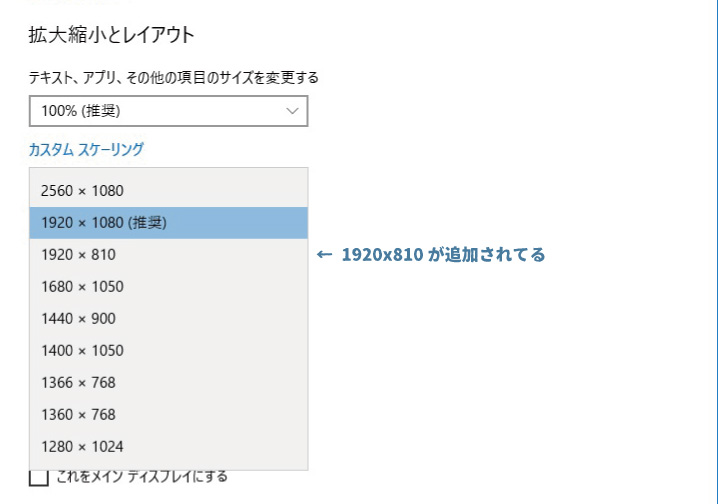Pick the 1680 × 1050 resolution entry
This screenshot has height=504, width=718.
tap(169, 287)
